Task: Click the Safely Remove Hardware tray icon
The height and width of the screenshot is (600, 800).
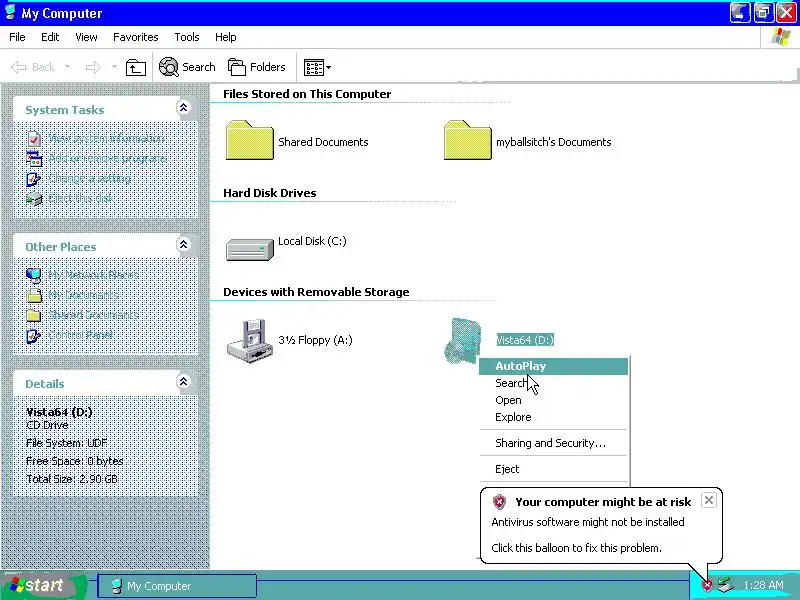Action: 725,585
